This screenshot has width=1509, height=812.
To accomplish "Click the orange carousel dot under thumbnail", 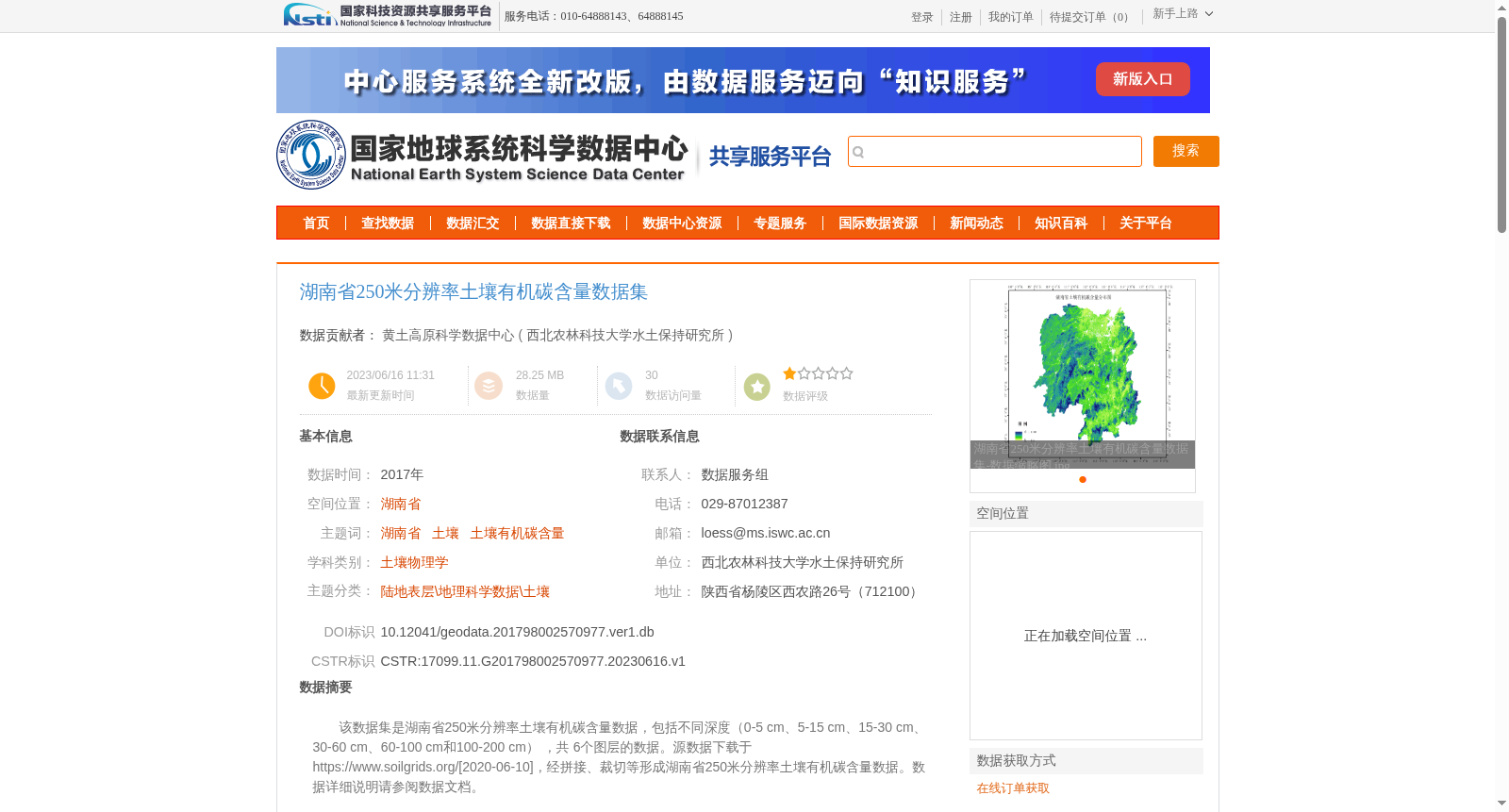I will [1083, 479].
